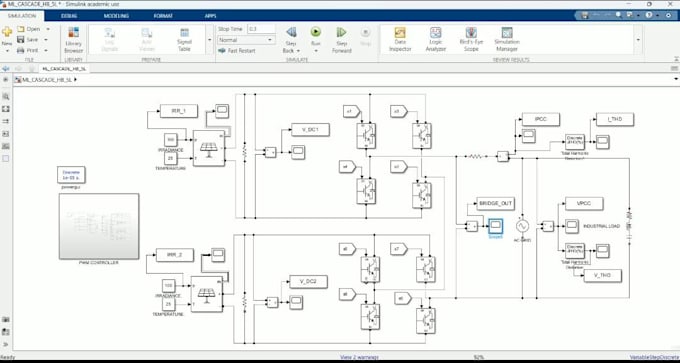Click the Step Back icon

(x=291, y=32)
